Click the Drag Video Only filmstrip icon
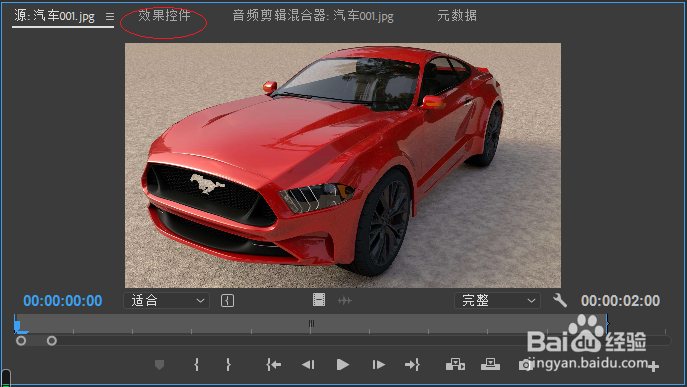Viewport: 687px width, 387px height. pos(319,300)
